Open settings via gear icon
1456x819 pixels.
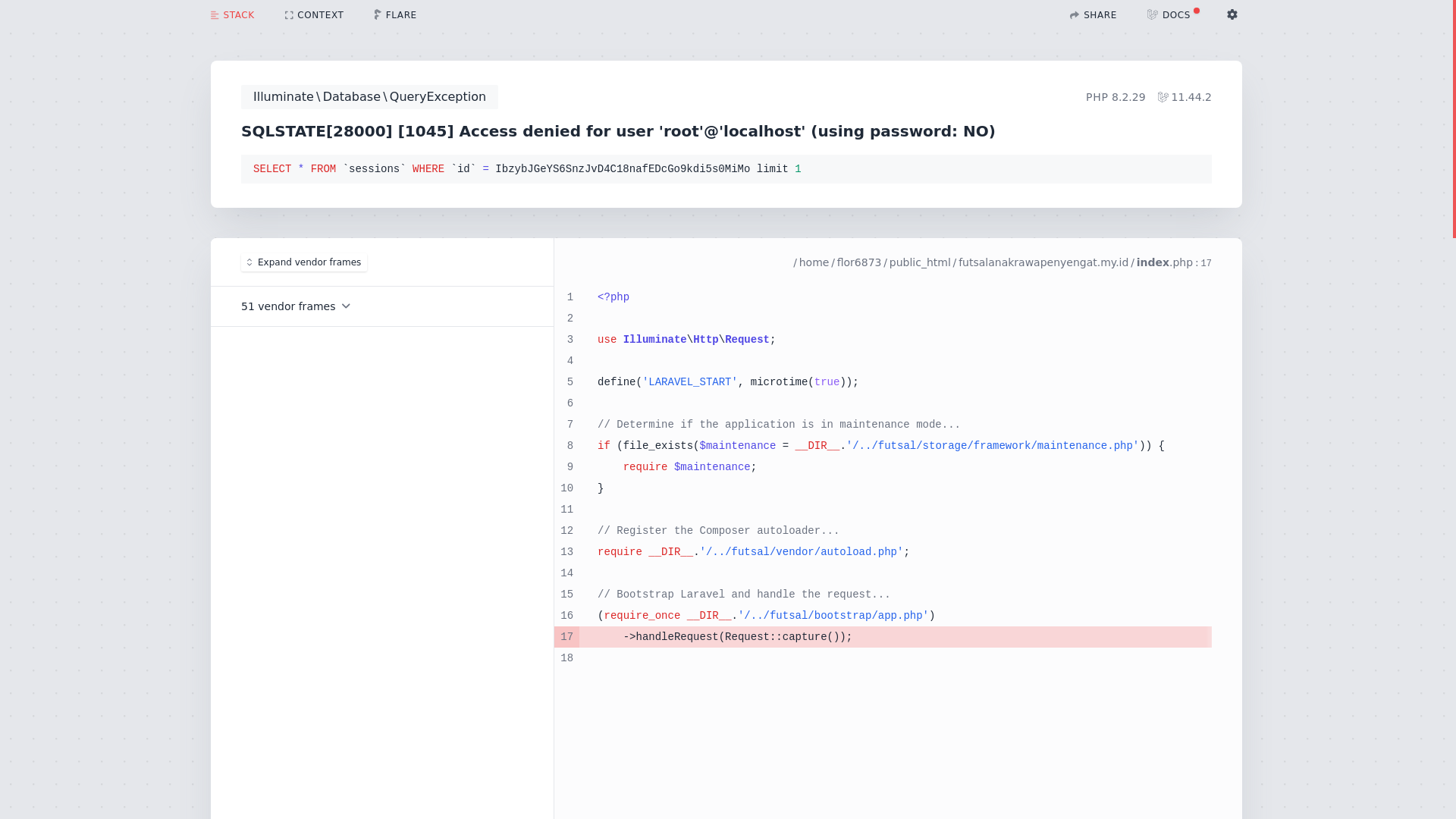(1232, 14)
